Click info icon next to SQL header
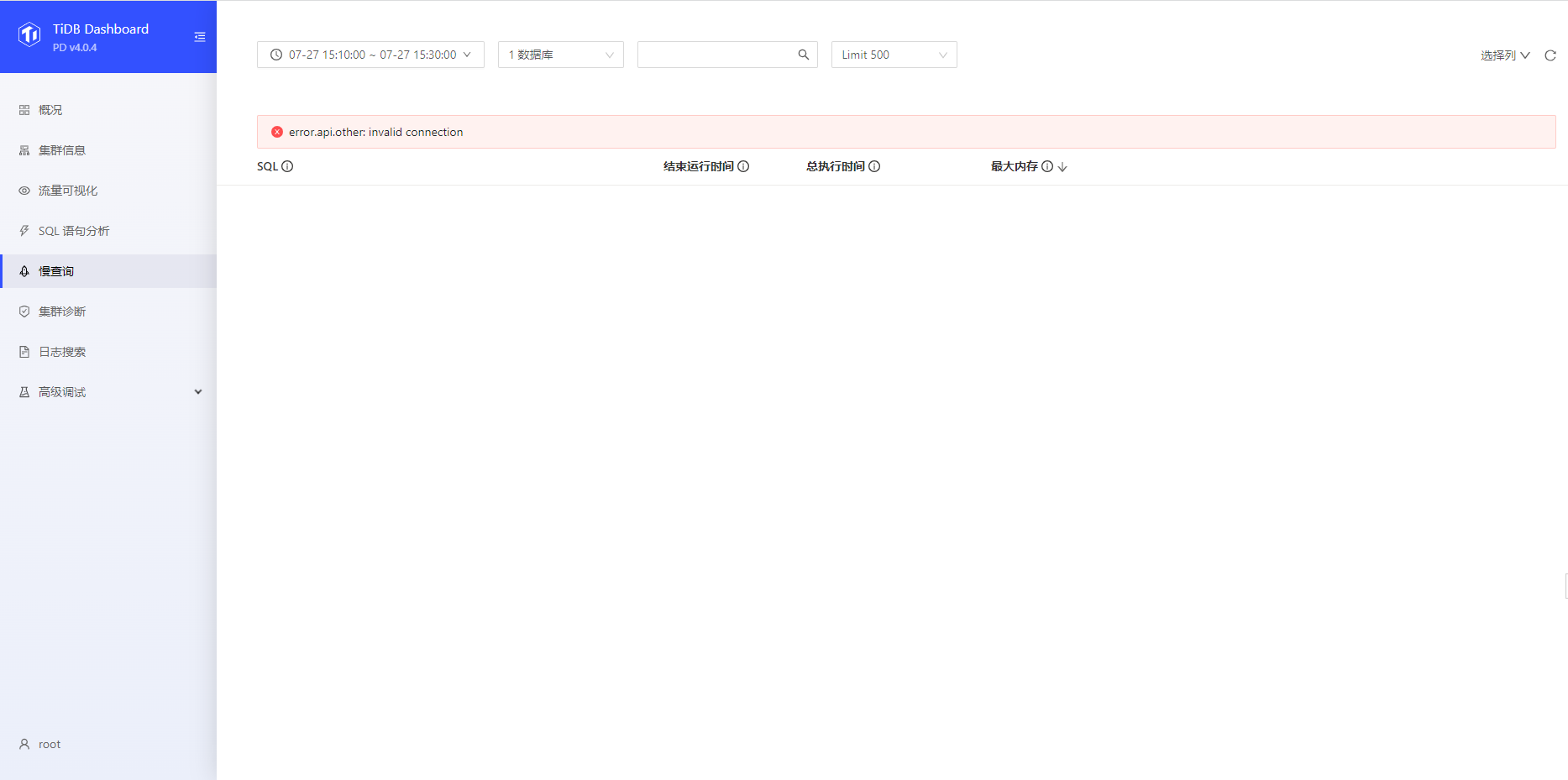1568x780 pixels. point(287,166)
